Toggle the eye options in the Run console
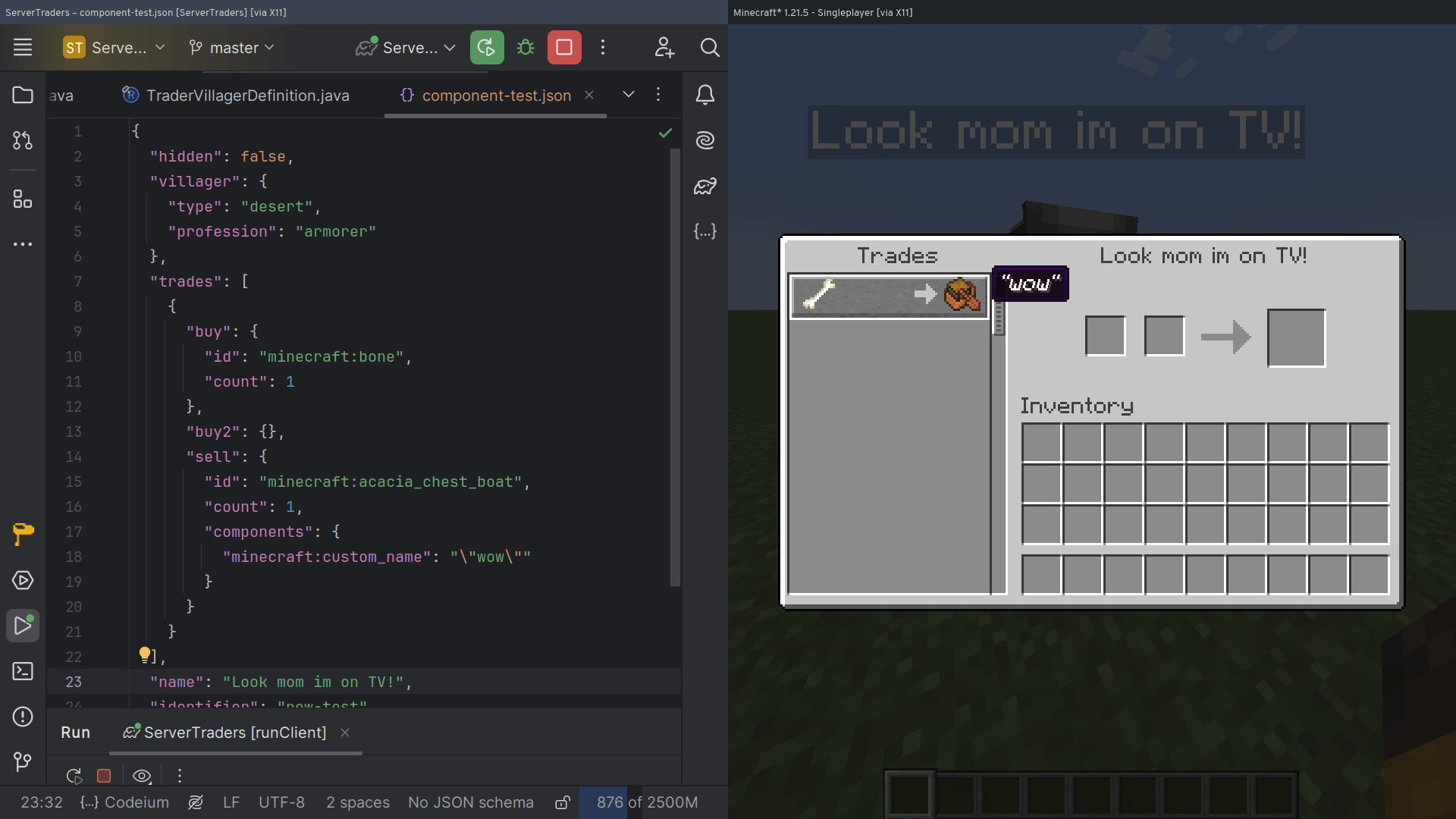 (142, 776)
